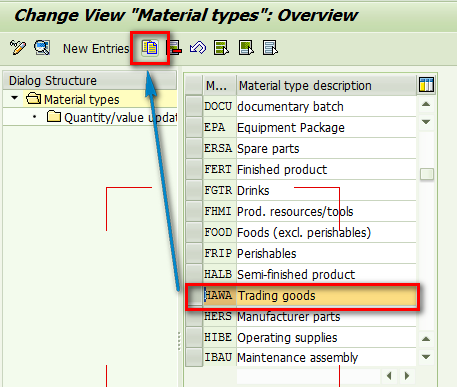Select the row marker for HAWA
This screenshot has height=387, width=457.
point(194,295)
